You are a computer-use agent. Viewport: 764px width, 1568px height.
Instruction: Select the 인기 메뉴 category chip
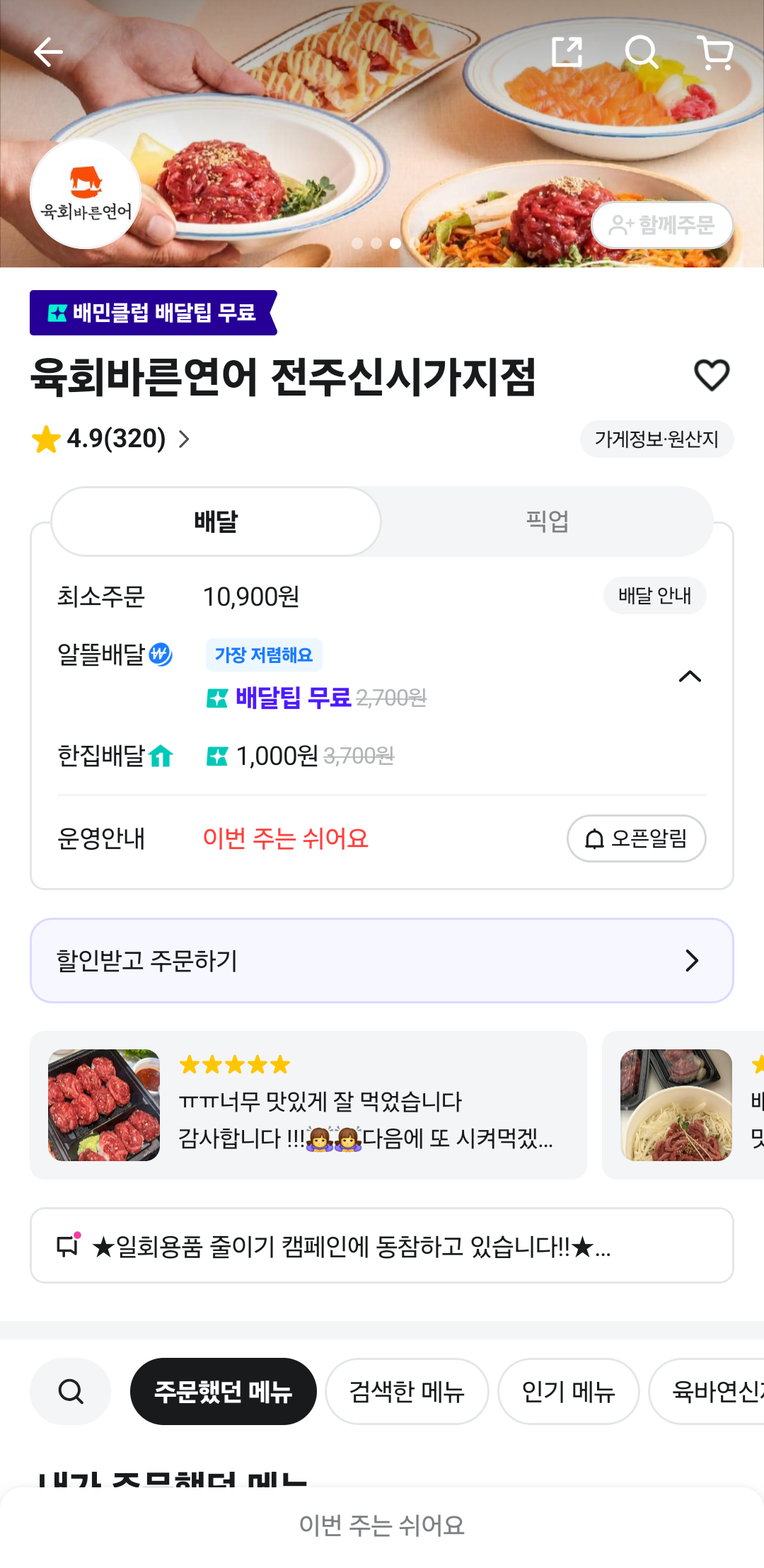pyautogui.click(x=568, y=1391)
